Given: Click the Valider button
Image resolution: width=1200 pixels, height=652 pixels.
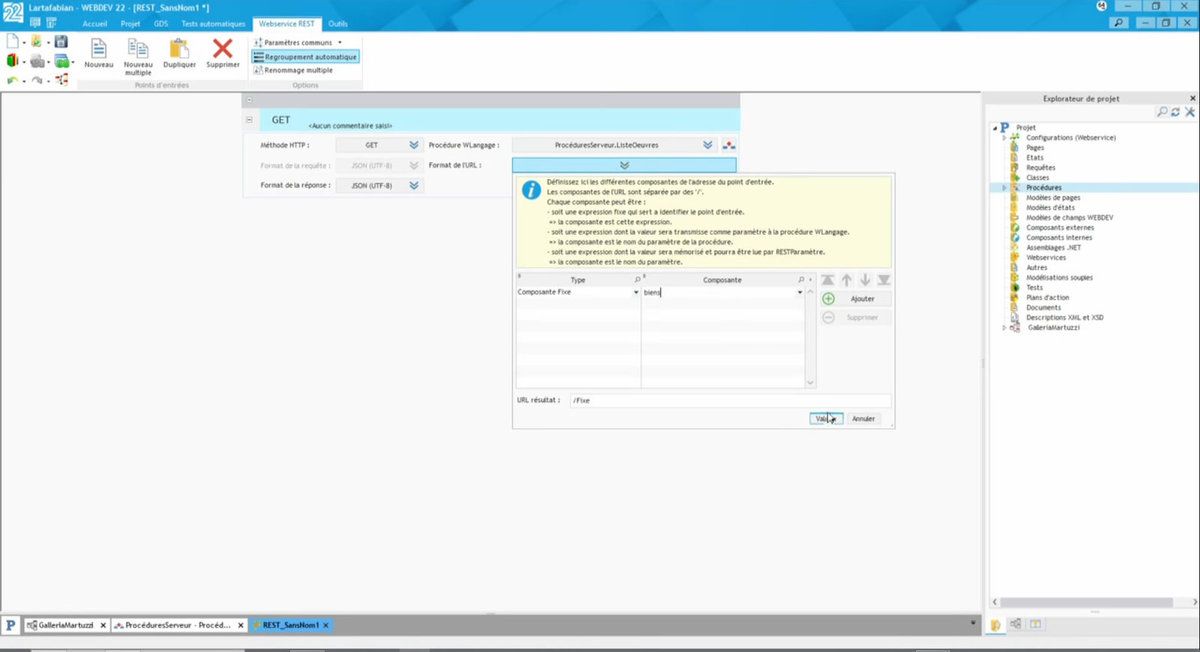Looking at the screenshot, I should (825, 418).
